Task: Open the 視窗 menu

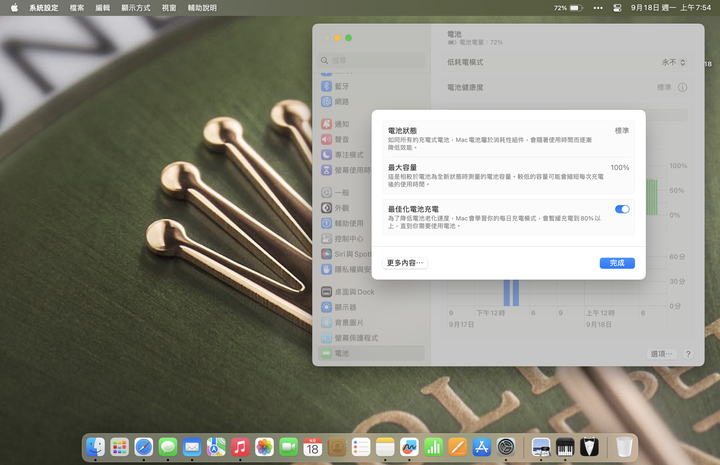Action: point(169,8)
